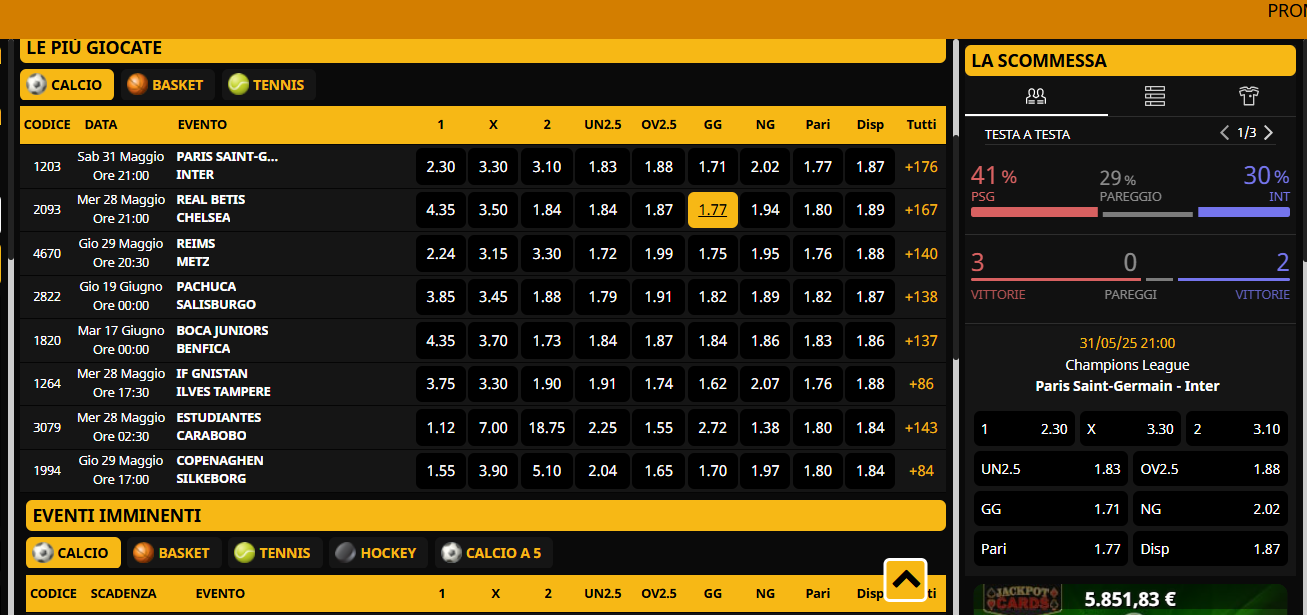
Task: Click the Tutti column header
Action: (921, 125)
